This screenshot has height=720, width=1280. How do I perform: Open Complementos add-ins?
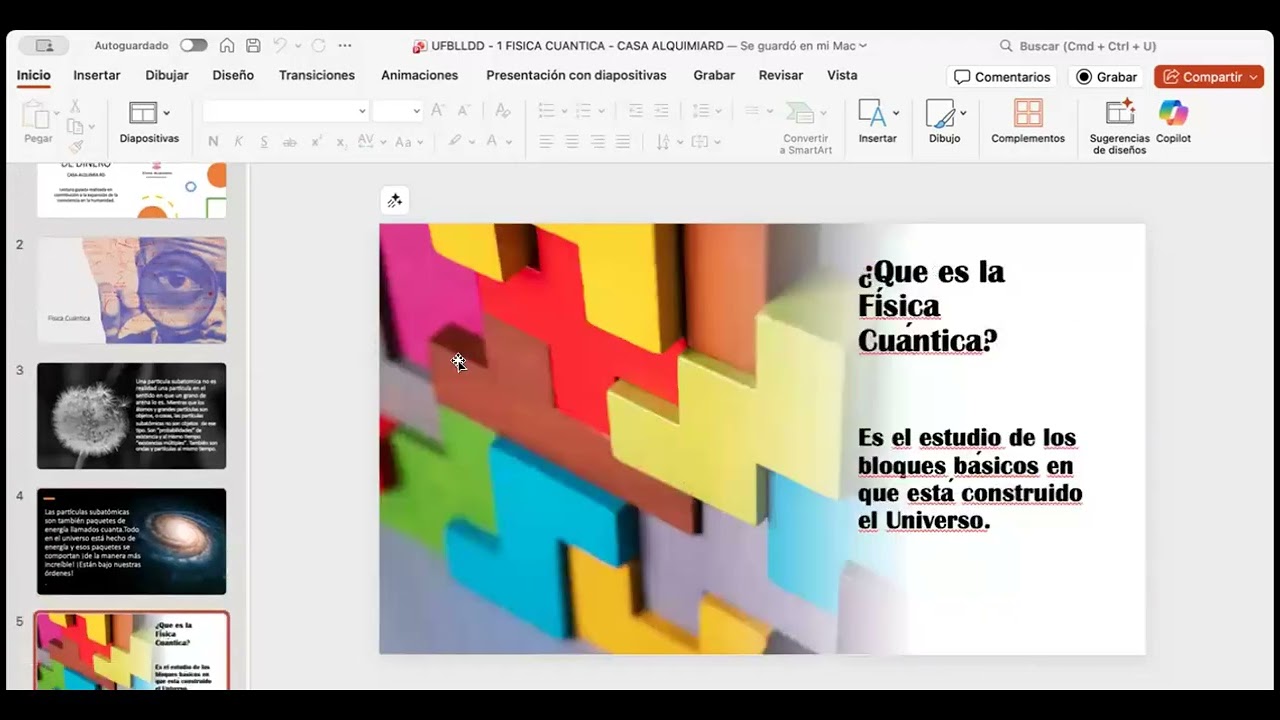[1028, 121]
